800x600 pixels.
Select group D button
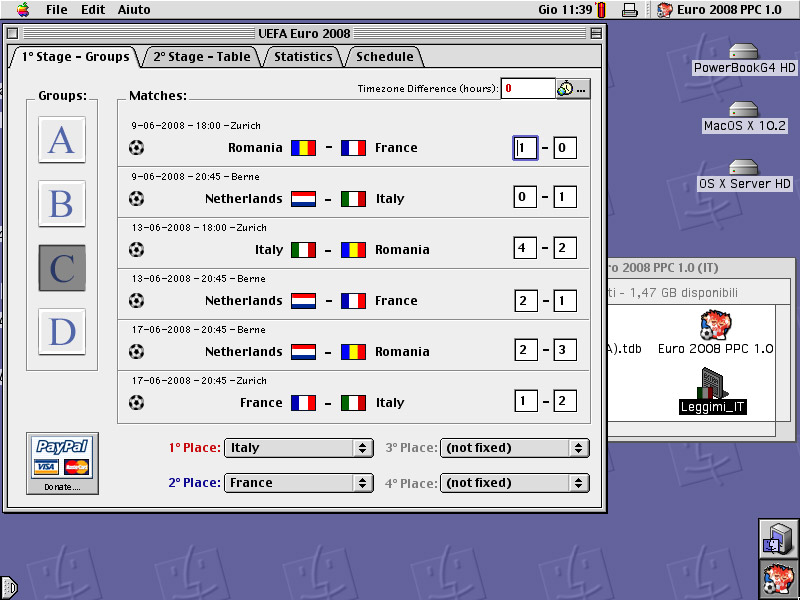click(62, 332)
